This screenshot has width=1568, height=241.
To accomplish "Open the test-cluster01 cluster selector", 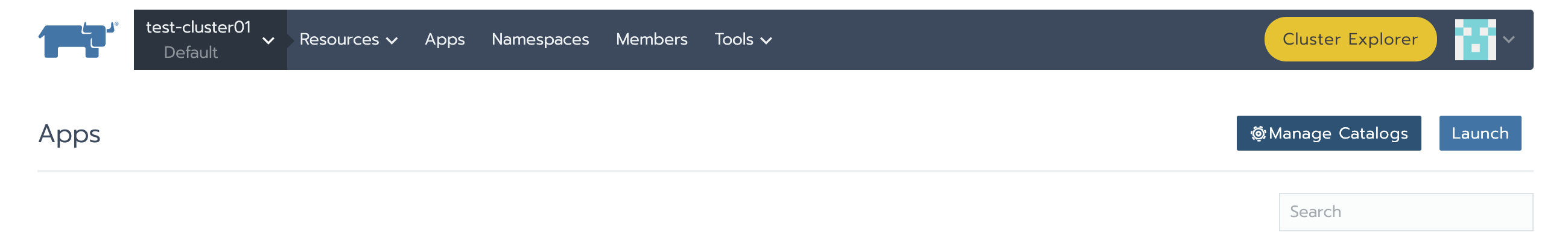I will [210, 40].
